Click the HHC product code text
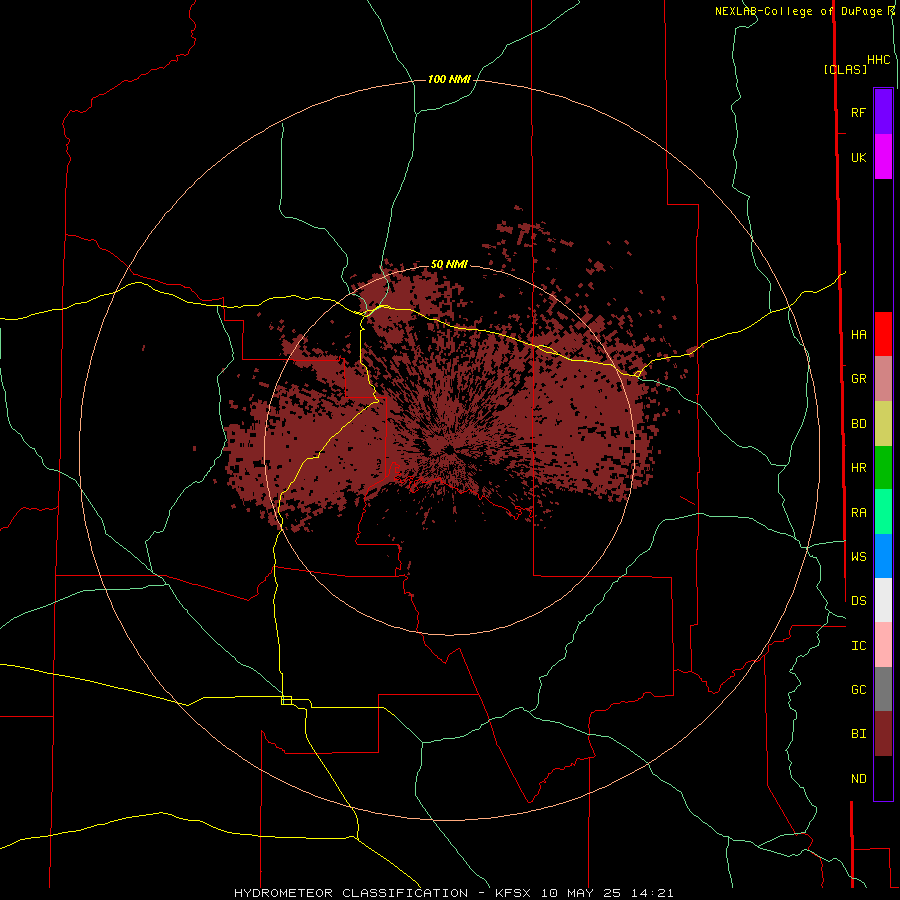900x900 pixels. pos(879,60)
